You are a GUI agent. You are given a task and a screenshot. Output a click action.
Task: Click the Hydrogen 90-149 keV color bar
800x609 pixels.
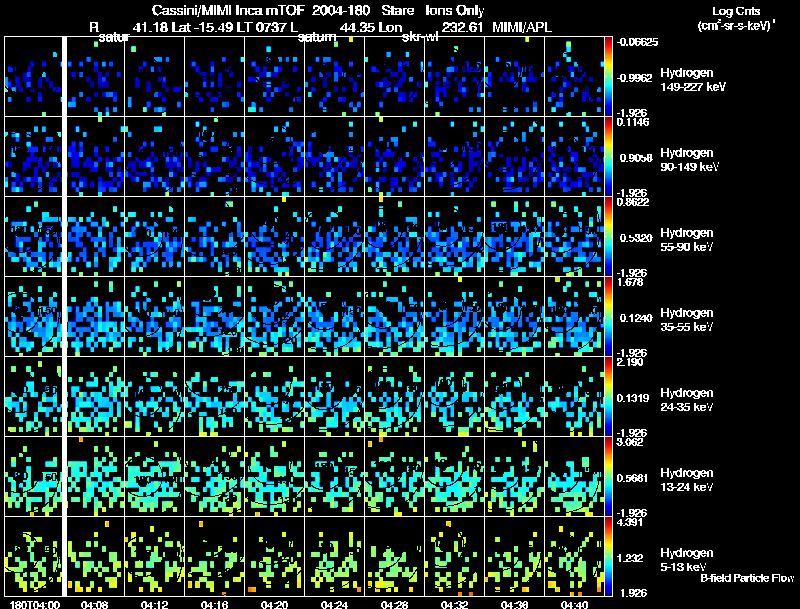[608, 156]
